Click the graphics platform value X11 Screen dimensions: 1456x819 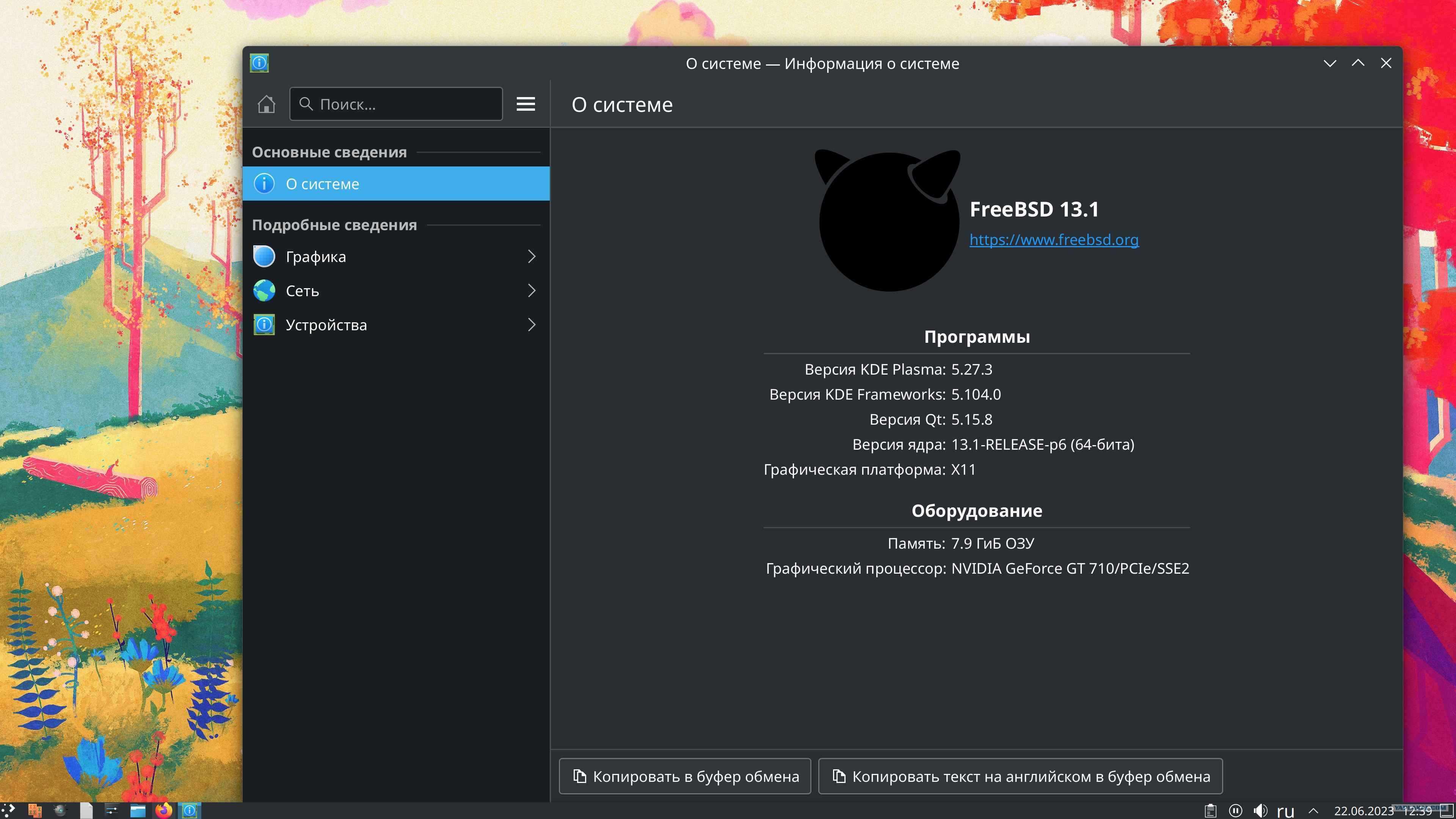point(964,470)
